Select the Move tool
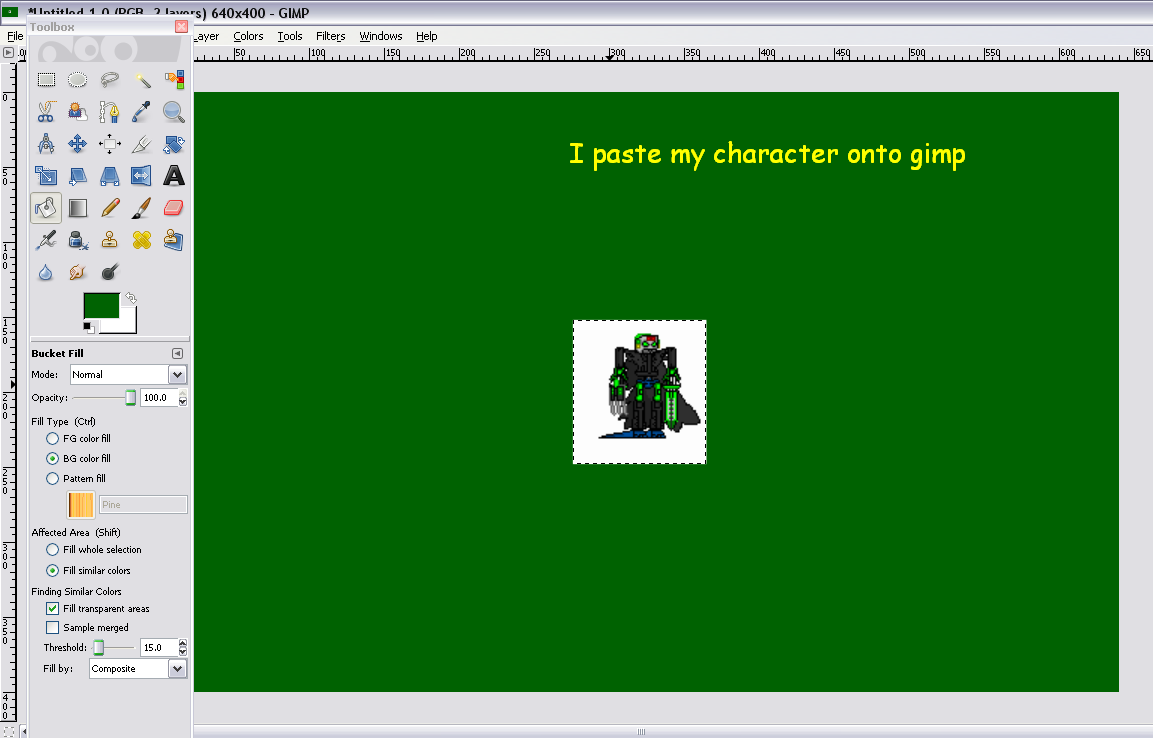1153x738 pixels. pos(78,144)
